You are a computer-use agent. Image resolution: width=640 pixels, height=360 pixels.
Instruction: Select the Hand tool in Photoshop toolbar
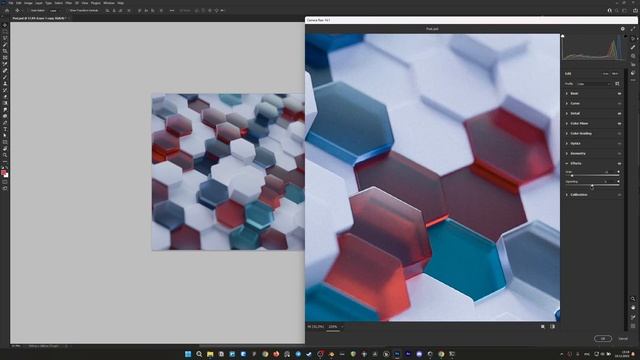5,149
